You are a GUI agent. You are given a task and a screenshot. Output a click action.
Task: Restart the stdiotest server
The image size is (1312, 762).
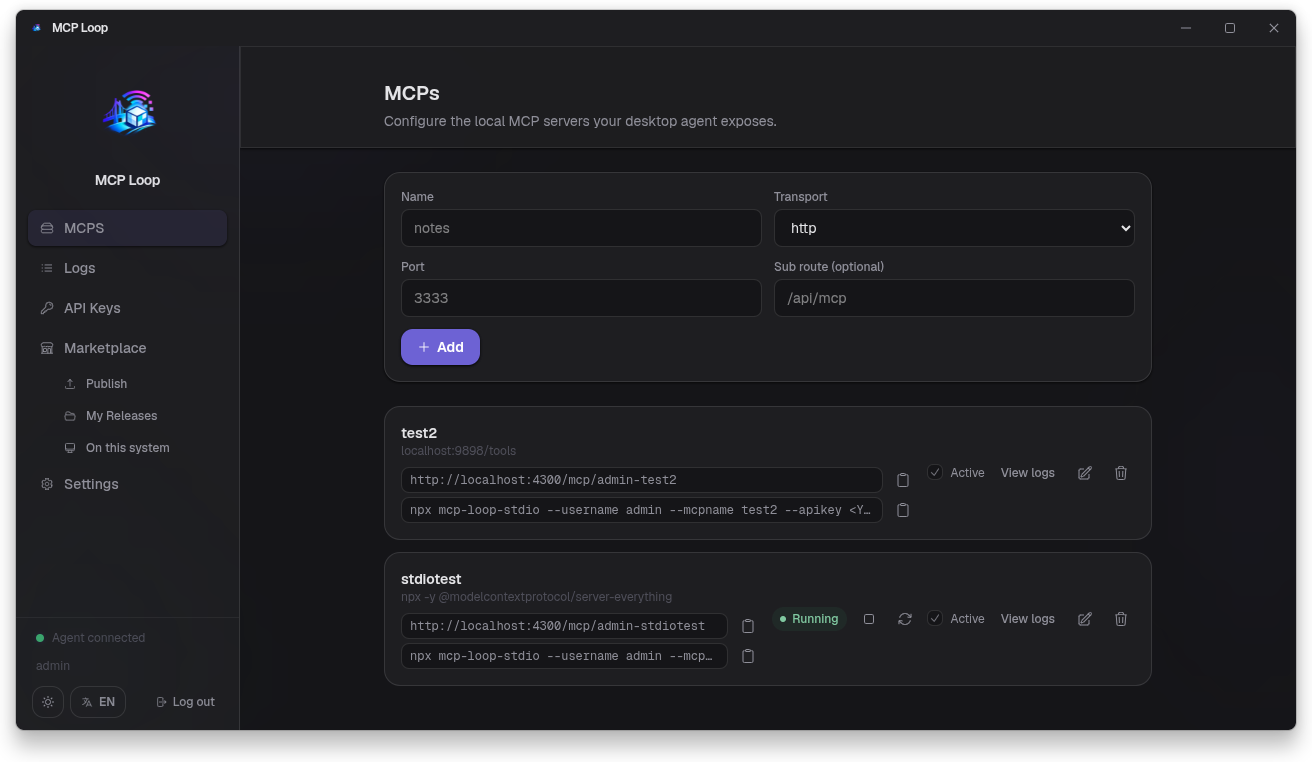click(x=905, y=619)
